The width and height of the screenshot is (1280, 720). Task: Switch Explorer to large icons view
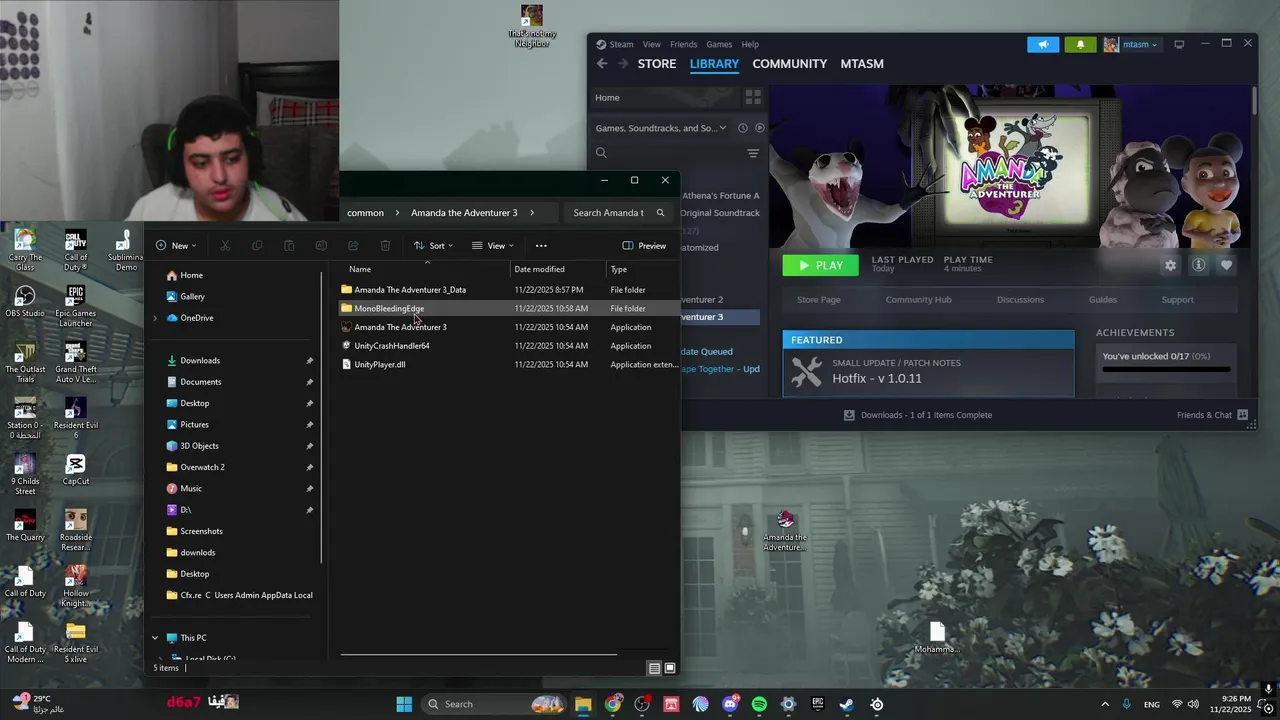tap(670, 668)
